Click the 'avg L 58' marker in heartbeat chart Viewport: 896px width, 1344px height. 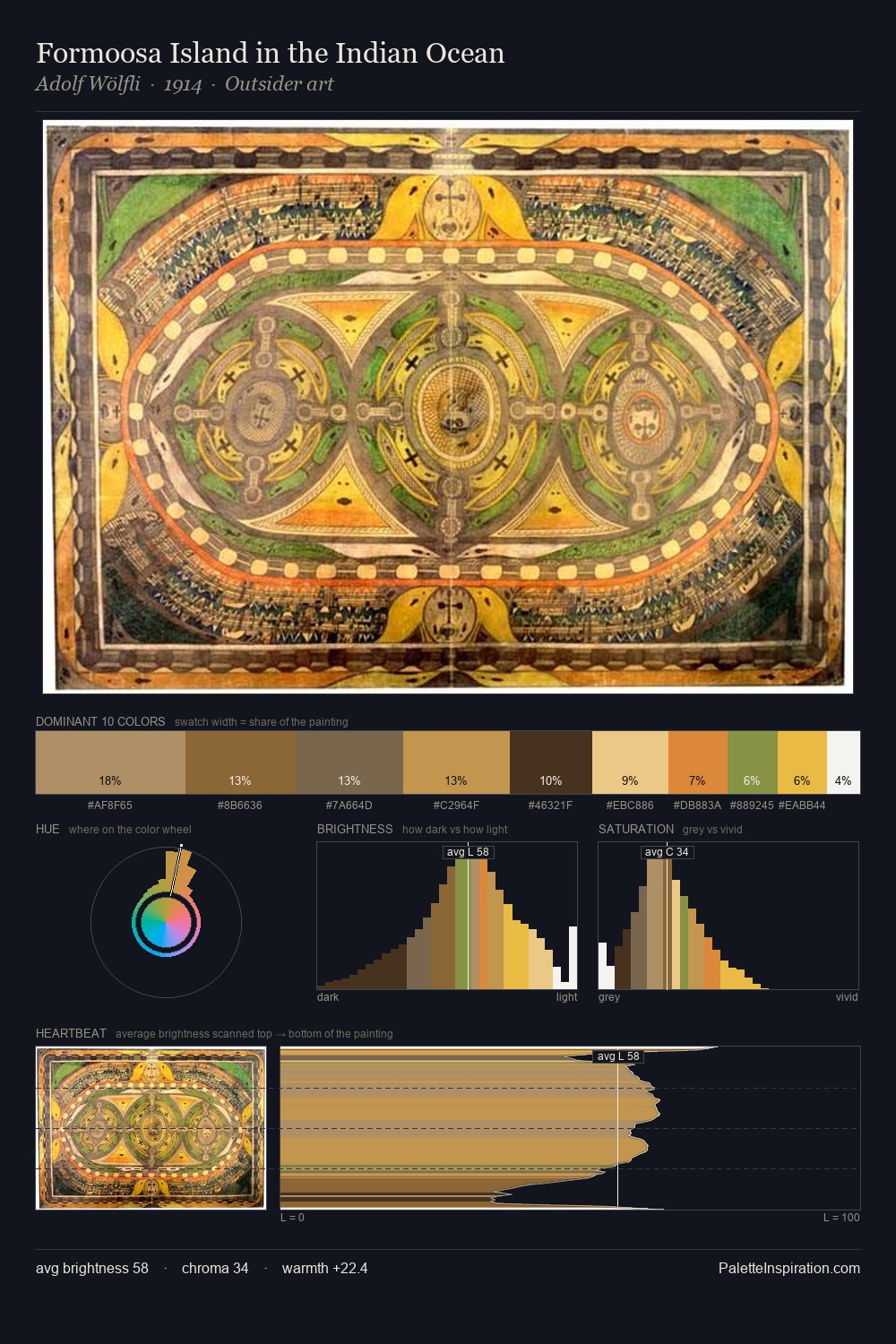(x=618, y=1056)
